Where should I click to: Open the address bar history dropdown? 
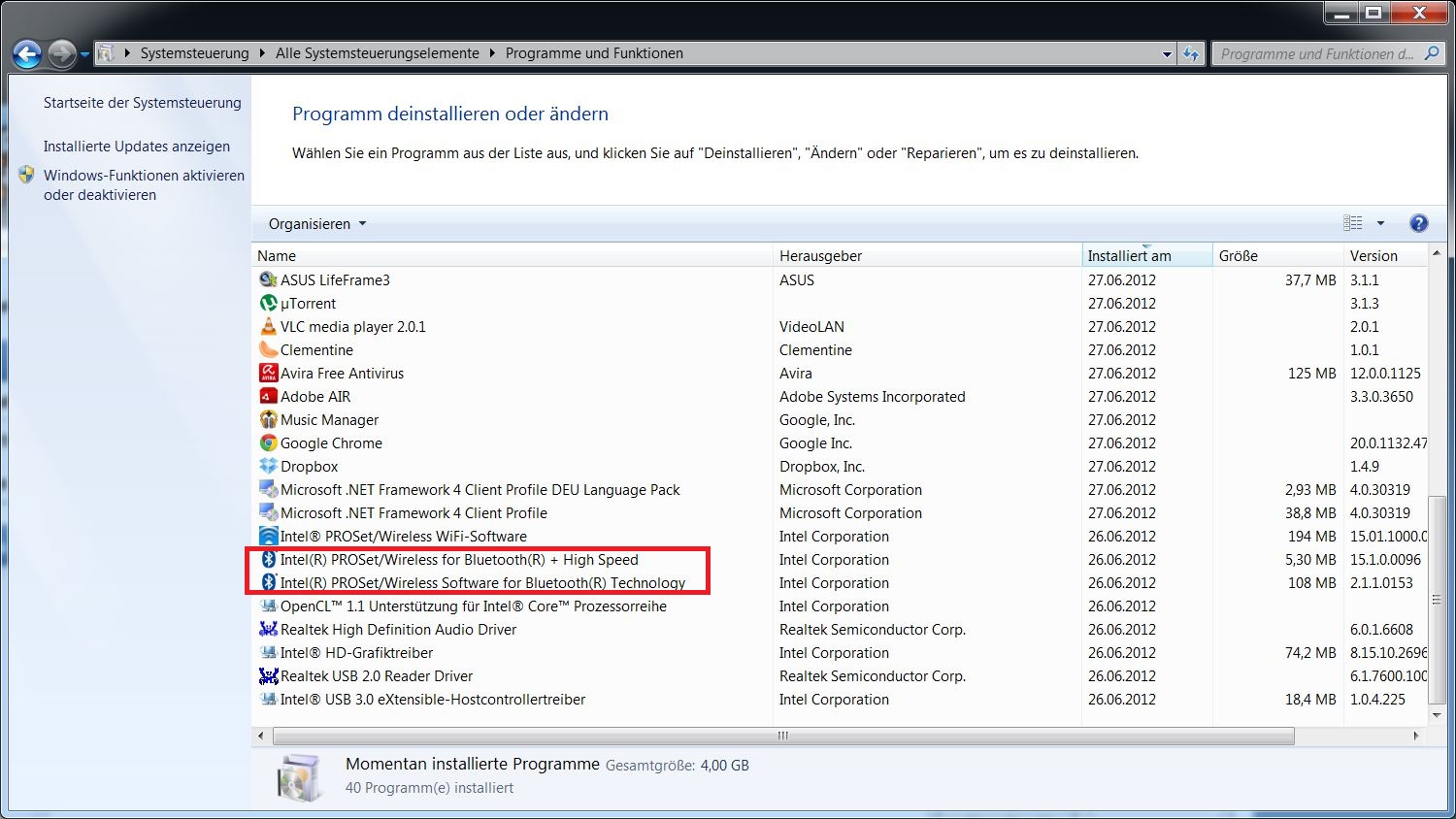pos(1167,54)
